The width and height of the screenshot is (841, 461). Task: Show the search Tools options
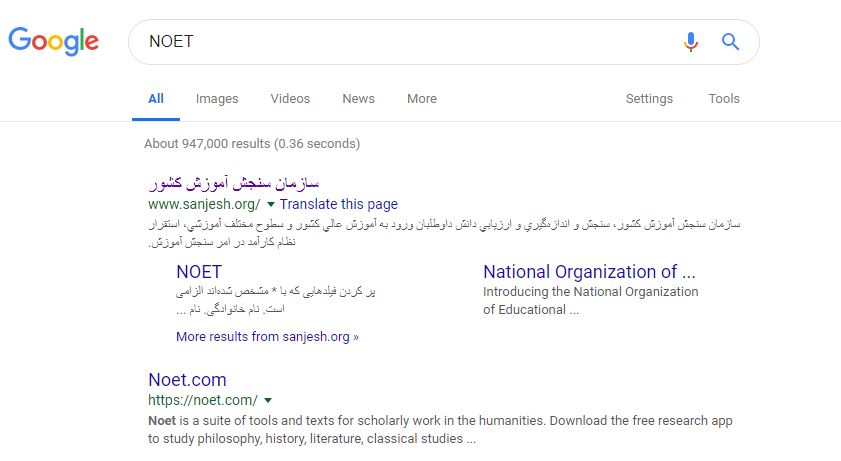pyautogui.click(x=724, y=99)
